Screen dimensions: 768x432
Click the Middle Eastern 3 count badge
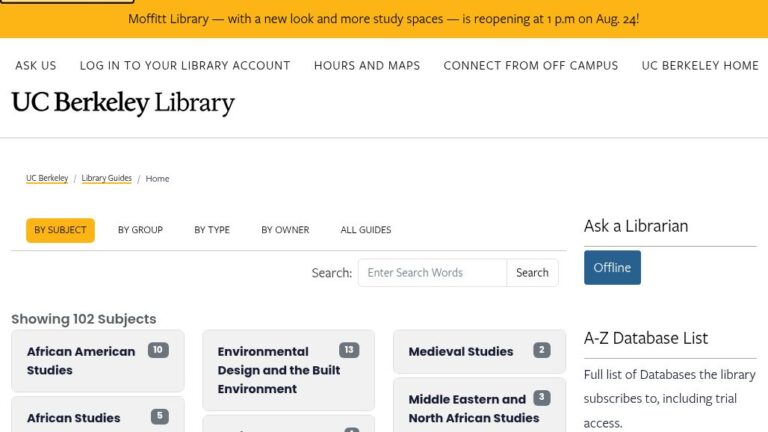(x=542, y=398)
